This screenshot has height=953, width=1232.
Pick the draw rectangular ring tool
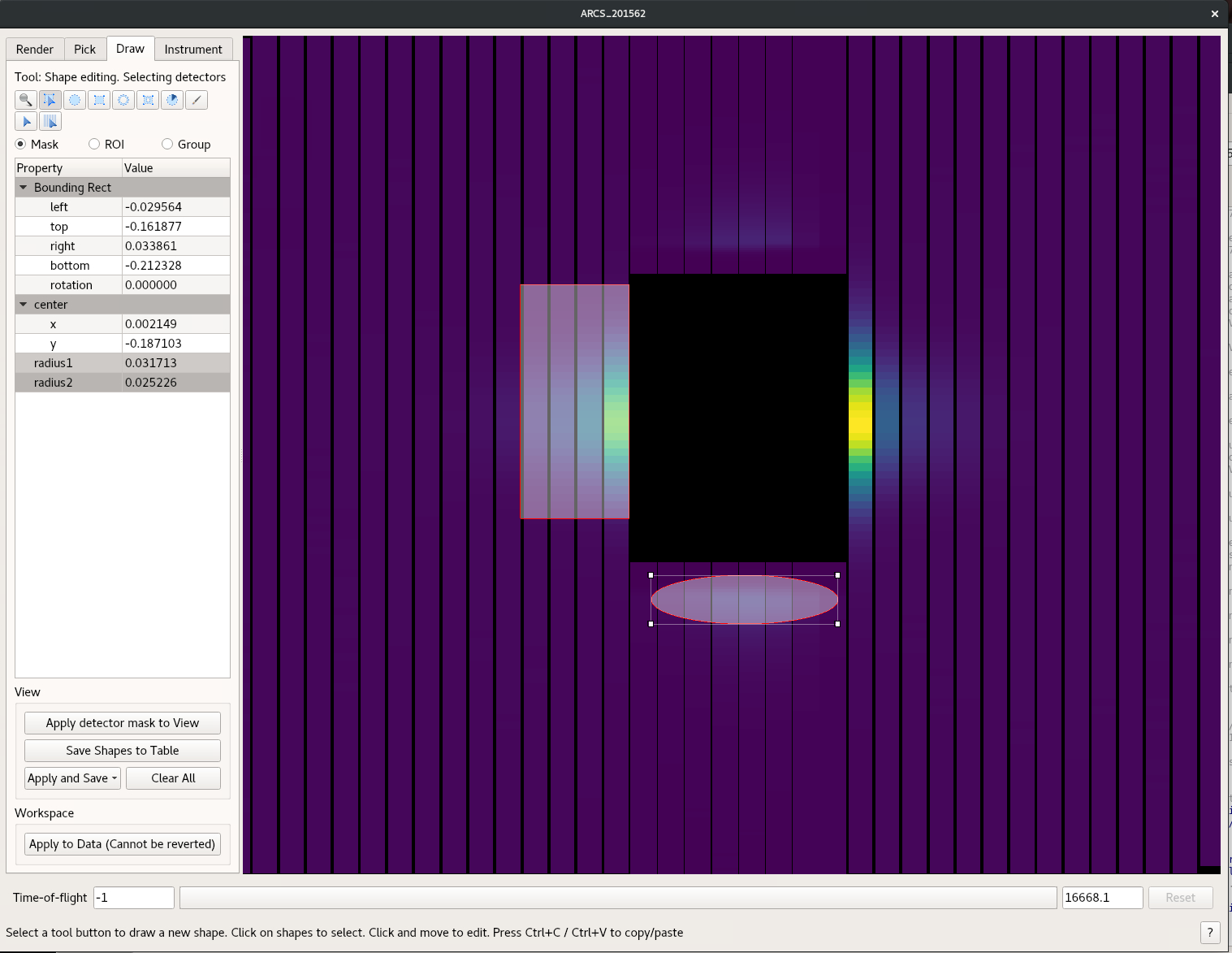click(148, 100)
